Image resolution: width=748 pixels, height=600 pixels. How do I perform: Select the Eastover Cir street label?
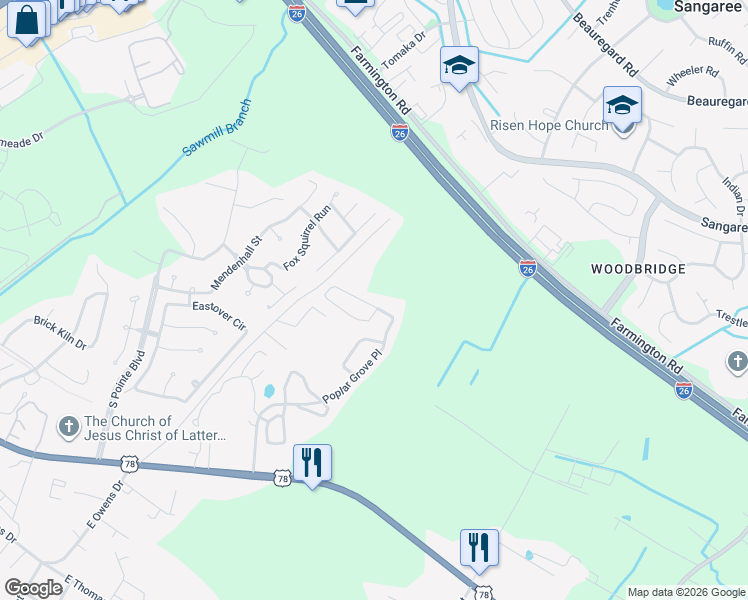coord(219,316)
